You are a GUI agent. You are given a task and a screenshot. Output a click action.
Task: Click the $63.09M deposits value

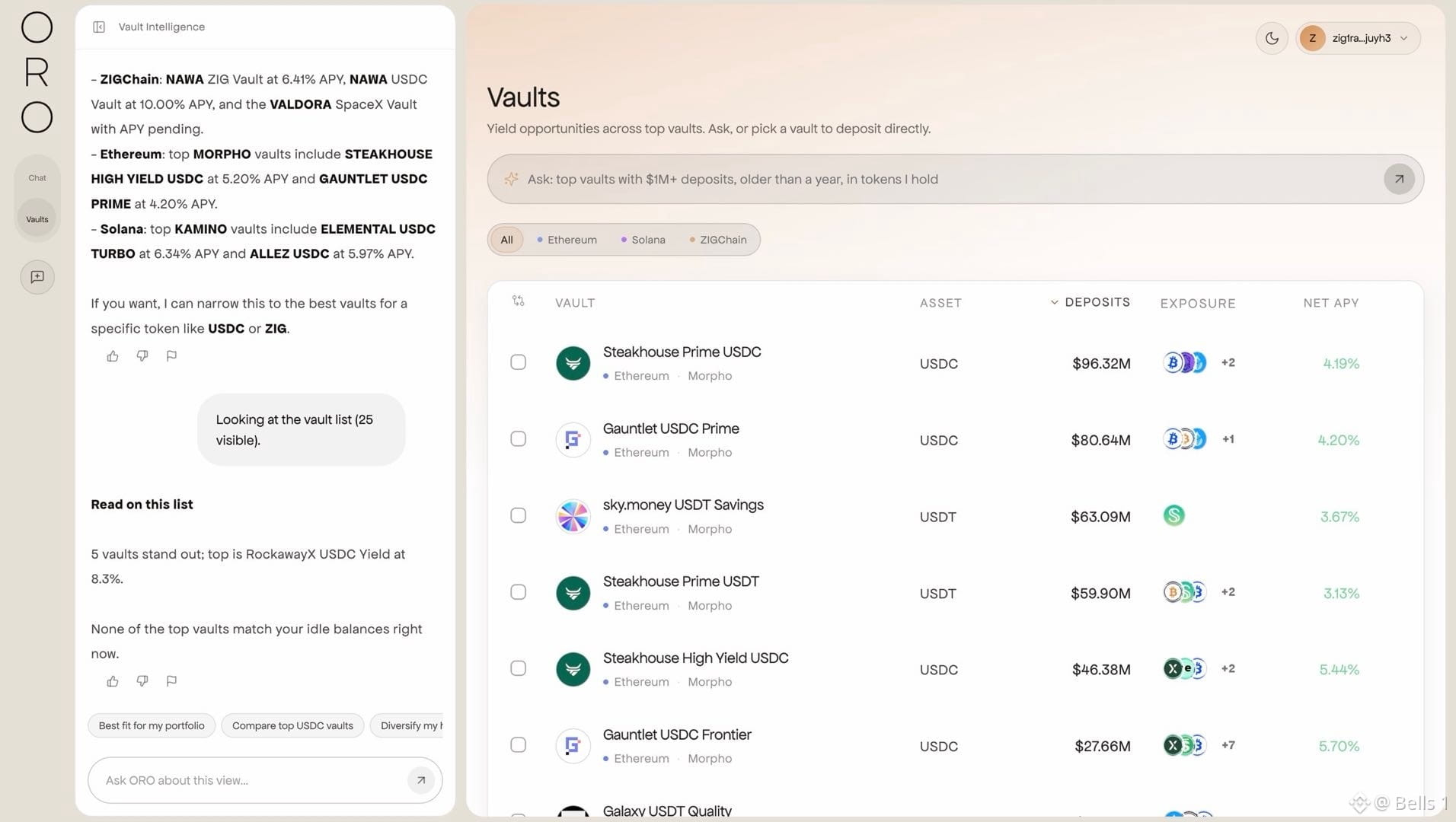pyautogui.click(x=1100, y=517)
